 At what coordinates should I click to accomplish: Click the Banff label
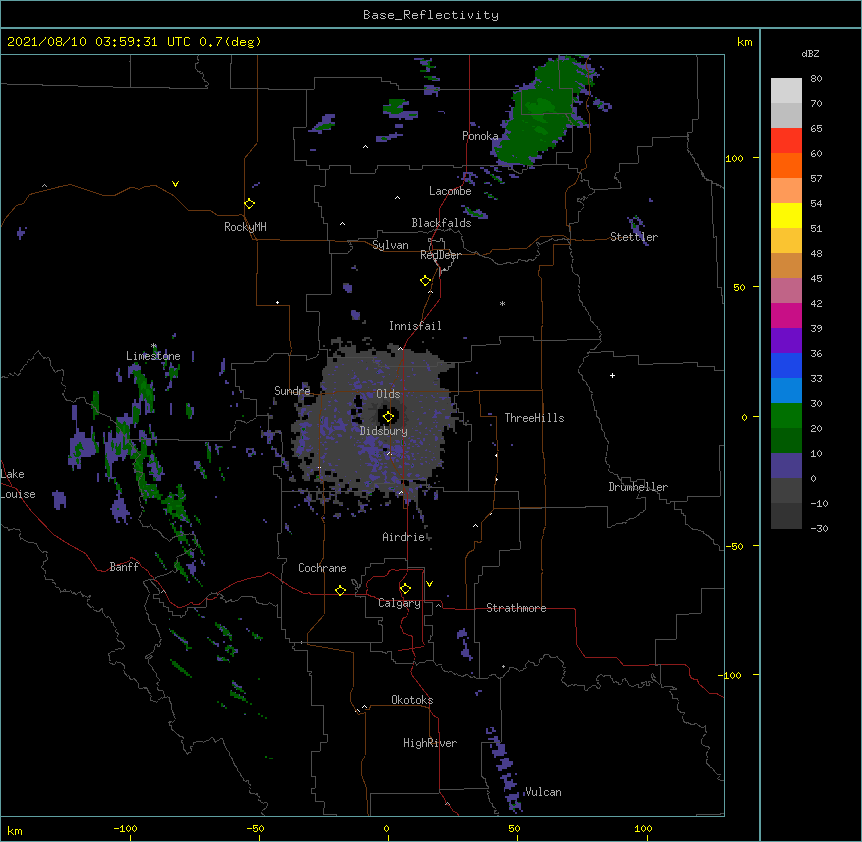tap(124, 567)
